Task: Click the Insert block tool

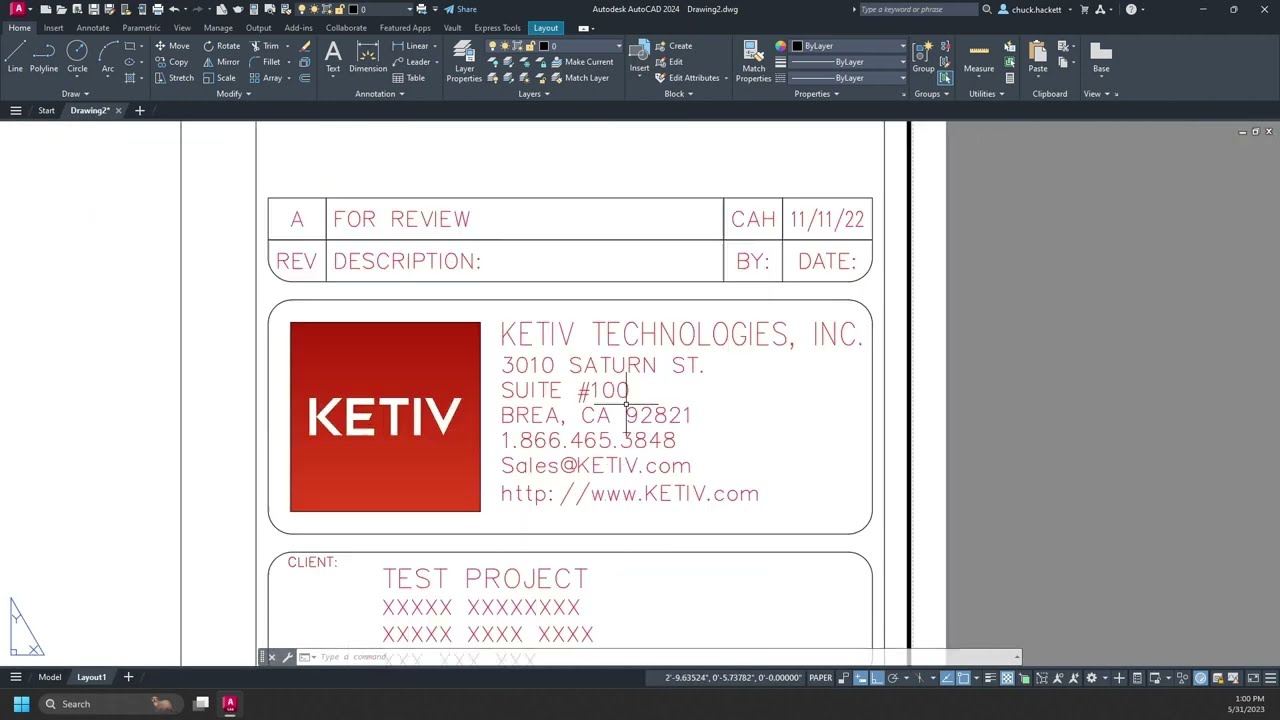Action: click(639, 57)
